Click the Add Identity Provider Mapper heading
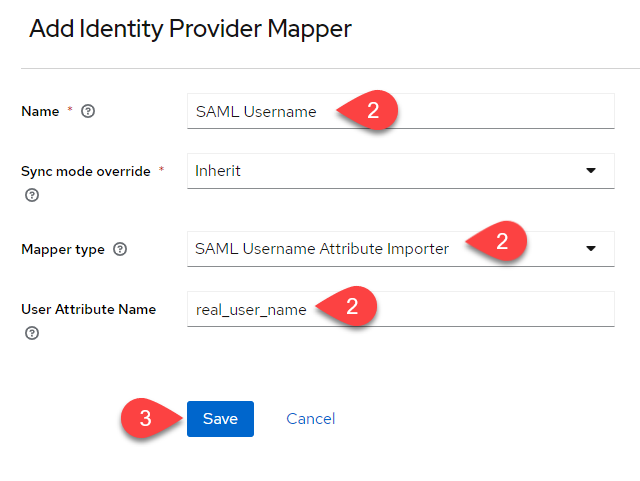This screenshot has width=640, height=481. tap(190, 29)
